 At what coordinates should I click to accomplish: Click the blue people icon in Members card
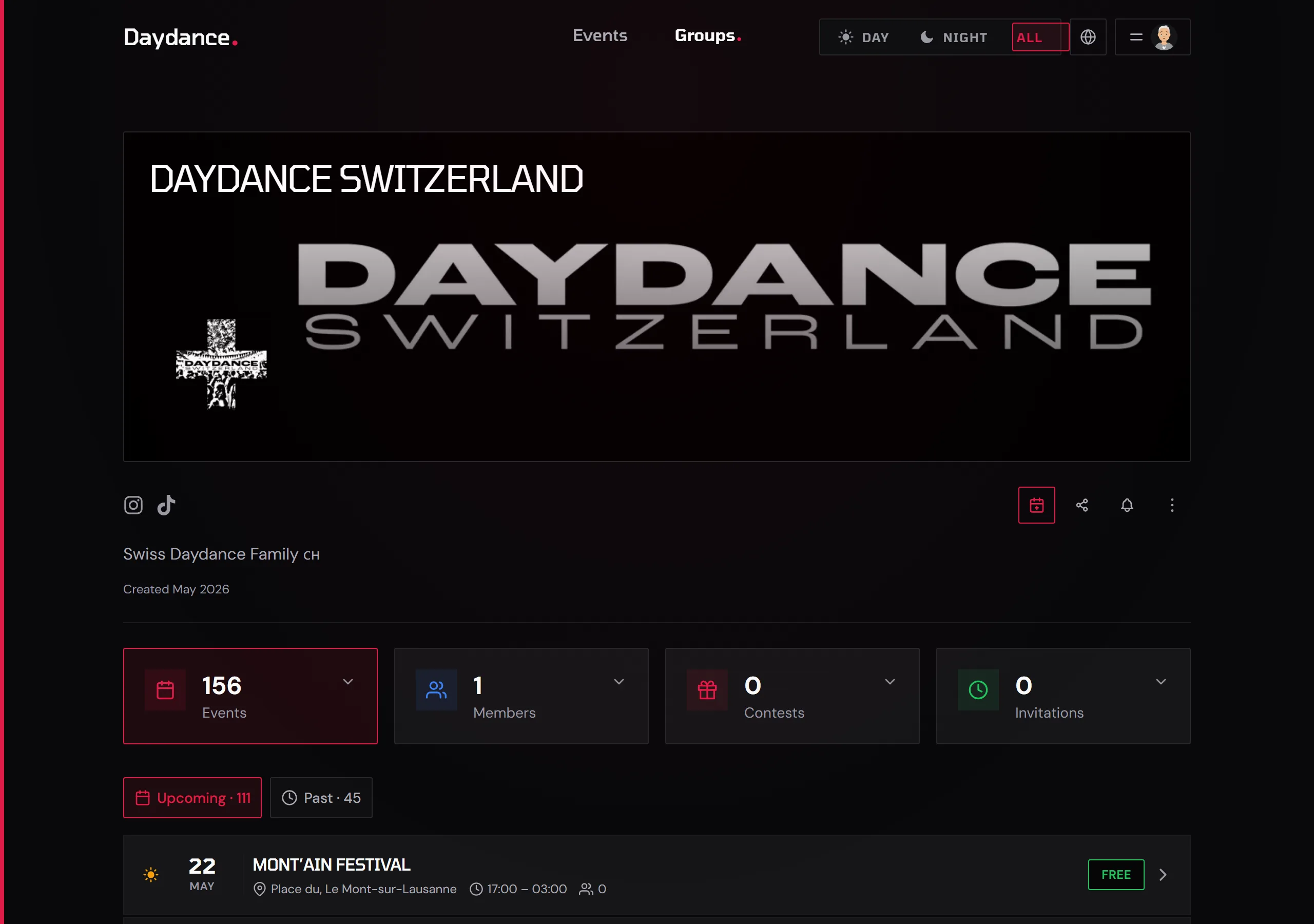pyautogui.click(x=436, y=690)
